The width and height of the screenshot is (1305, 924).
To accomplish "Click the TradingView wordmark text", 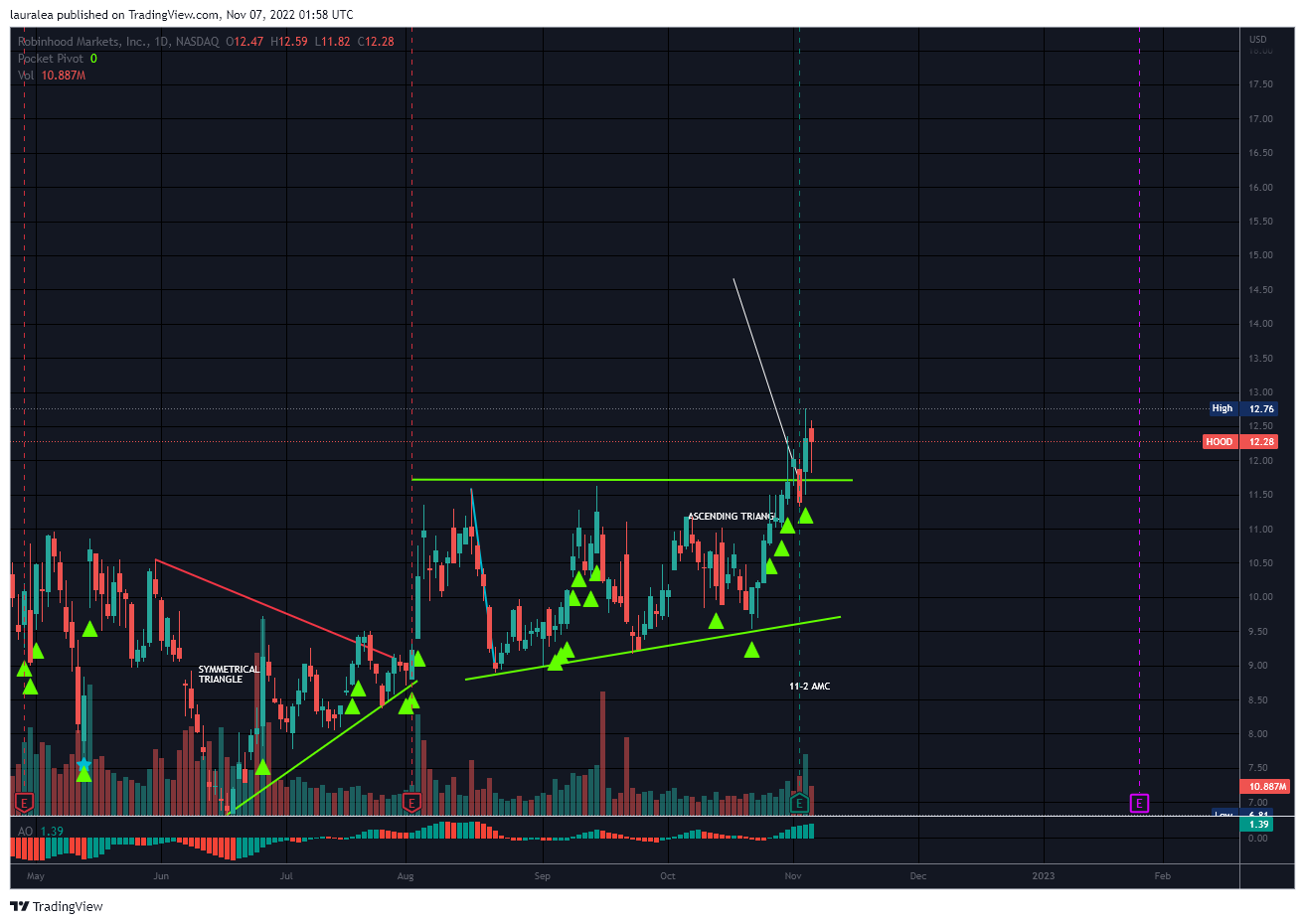I will [x=68, y=906].
